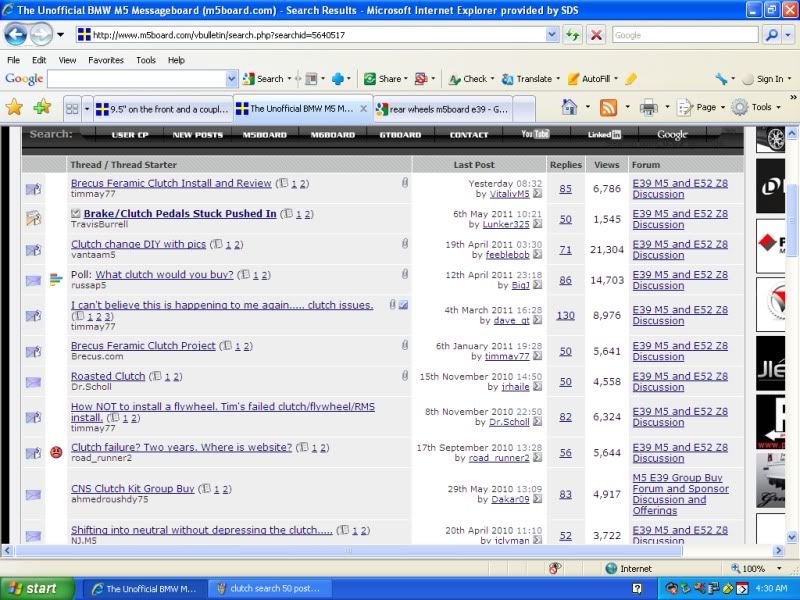Viewport: 800px width, 600px height.
Task: Click the Google Toolbar search input field
Action: (137, 79)
